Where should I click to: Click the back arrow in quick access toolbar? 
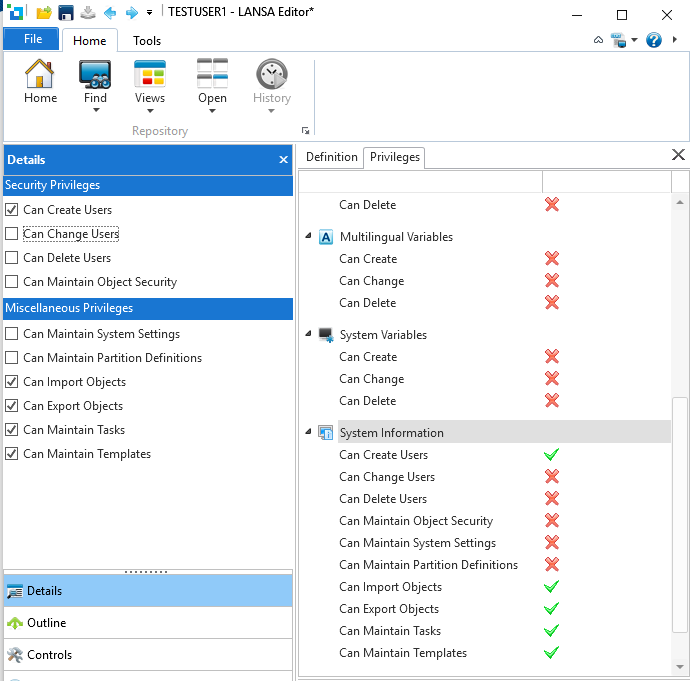pyautogui.click(x=110, y=13)
